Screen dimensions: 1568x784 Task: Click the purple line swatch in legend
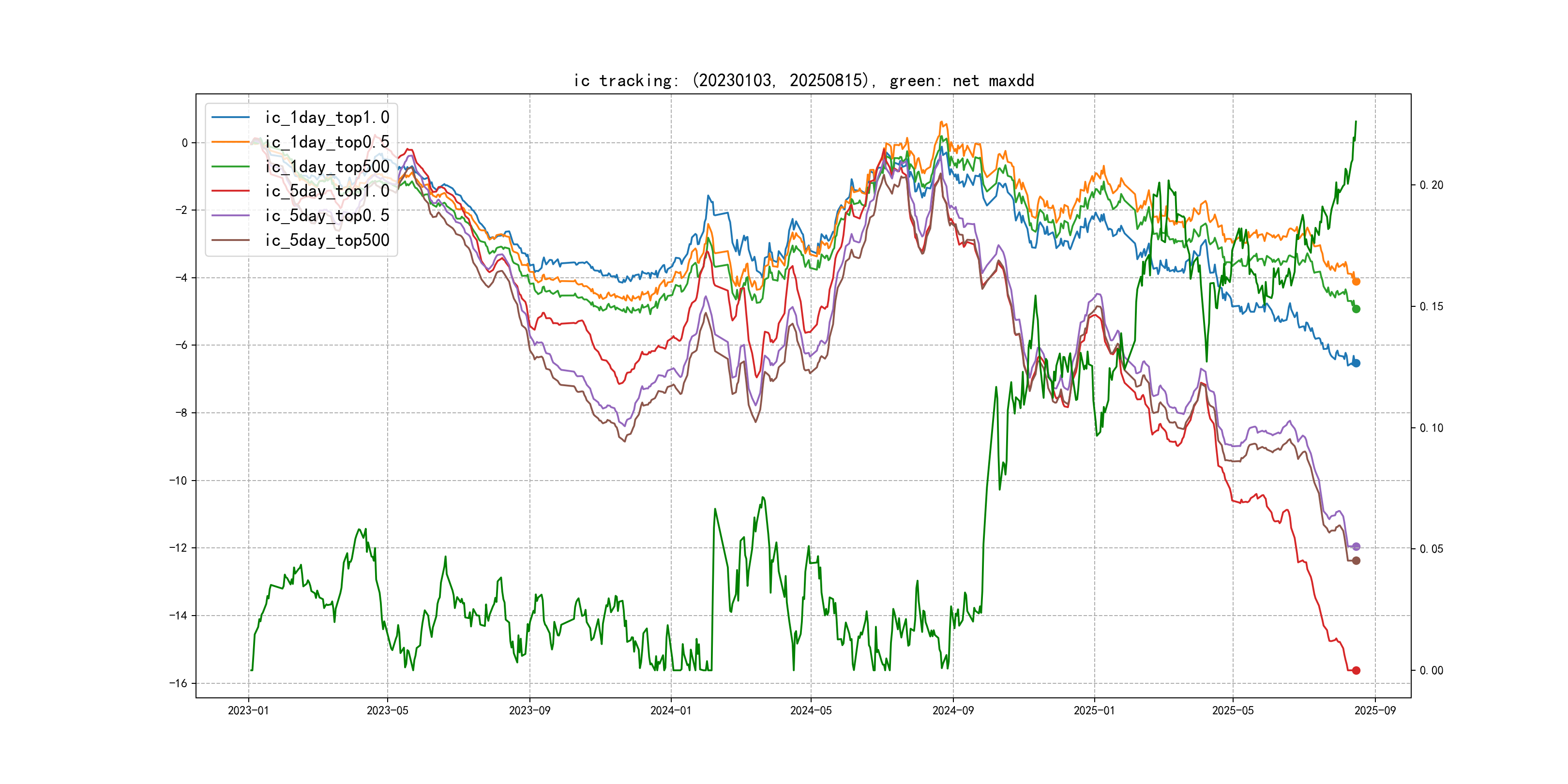[x=231, y=215]
